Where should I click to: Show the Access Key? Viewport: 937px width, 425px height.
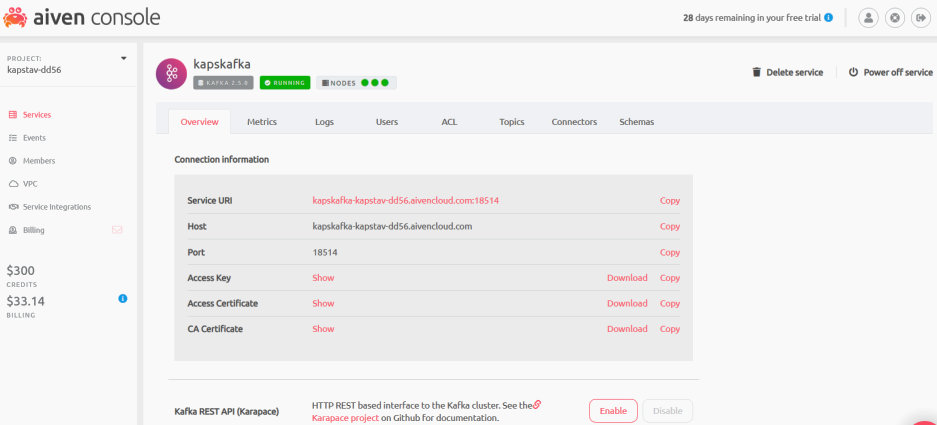[323, 278]
